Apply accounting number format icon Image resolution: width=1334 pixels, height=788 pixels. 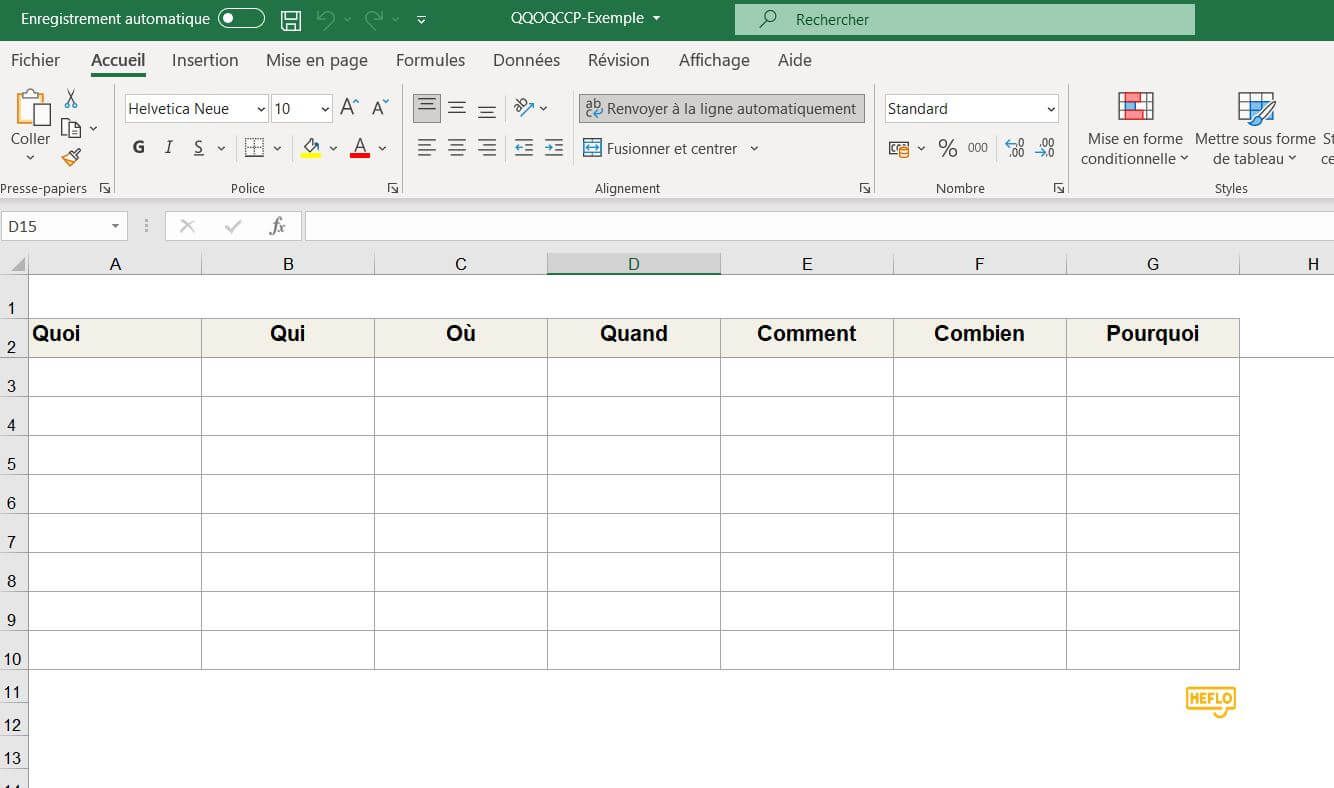pos(899,148)
